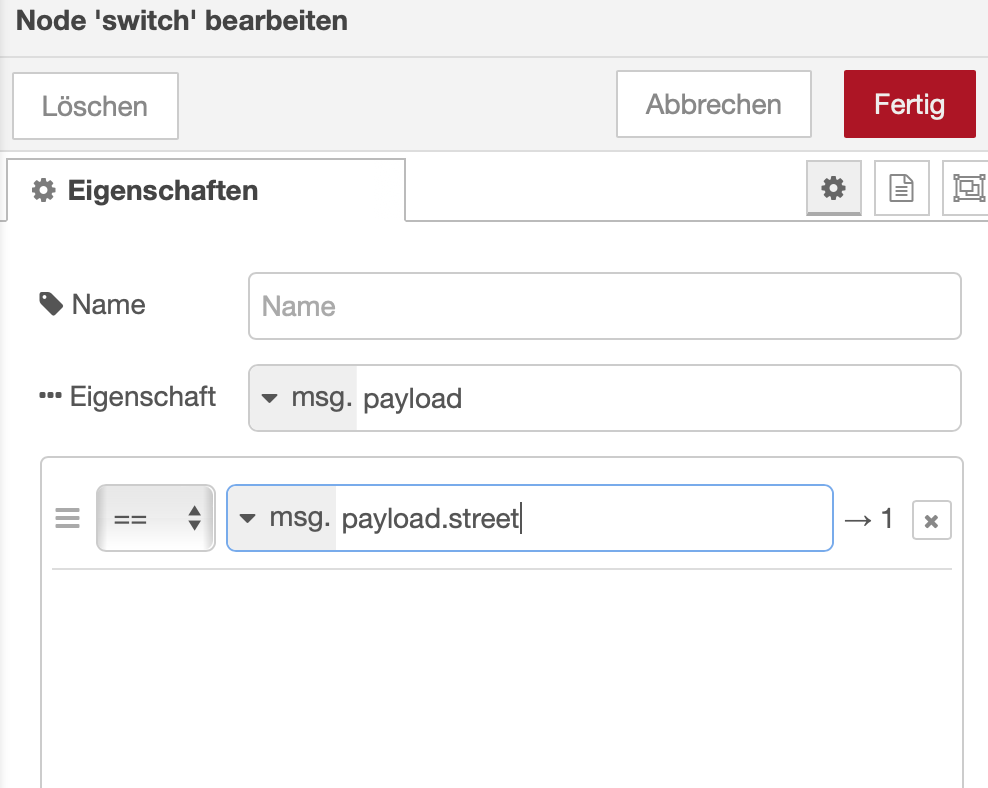Click the Löschen button
Image resolution: width=988 pixels, height=788 pixels.
[x=95, y=106]
